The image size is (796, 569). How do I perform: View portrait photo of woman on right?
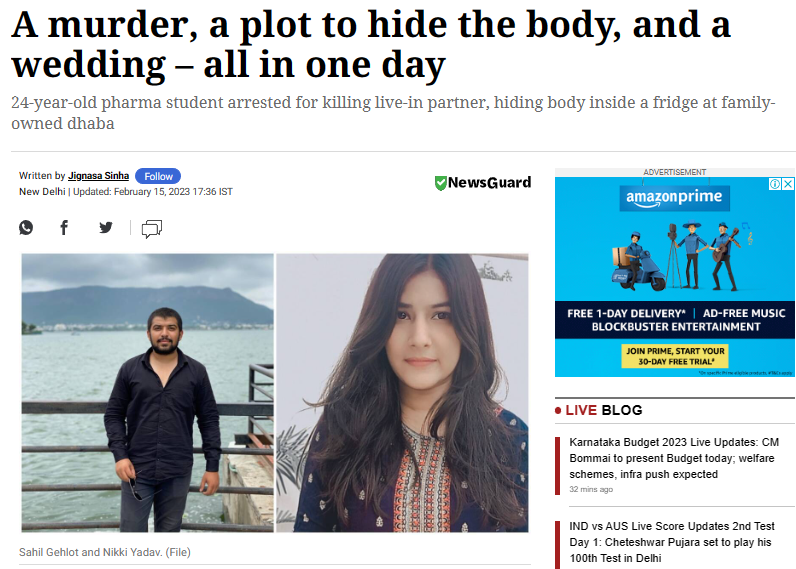pos(403,392)
